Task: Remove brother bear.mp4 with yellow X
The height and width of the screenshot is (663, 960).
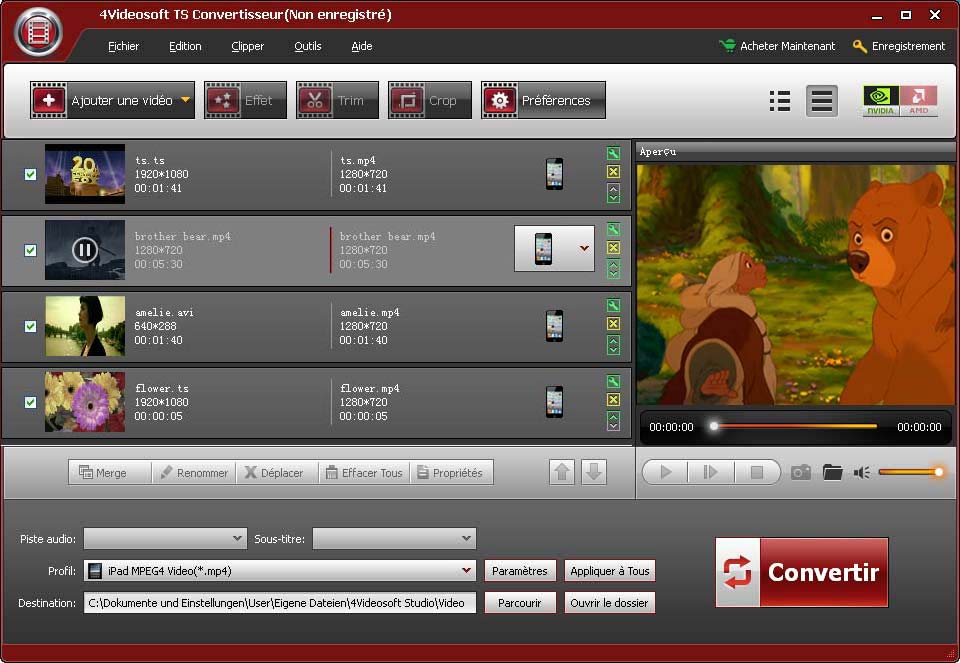Action: [x=613, y=248]
